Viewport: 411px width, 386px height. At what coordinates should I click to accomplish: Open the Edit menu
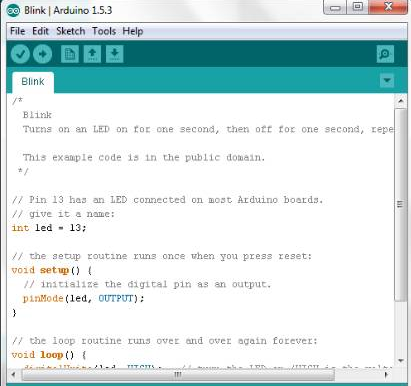[40, 31]
